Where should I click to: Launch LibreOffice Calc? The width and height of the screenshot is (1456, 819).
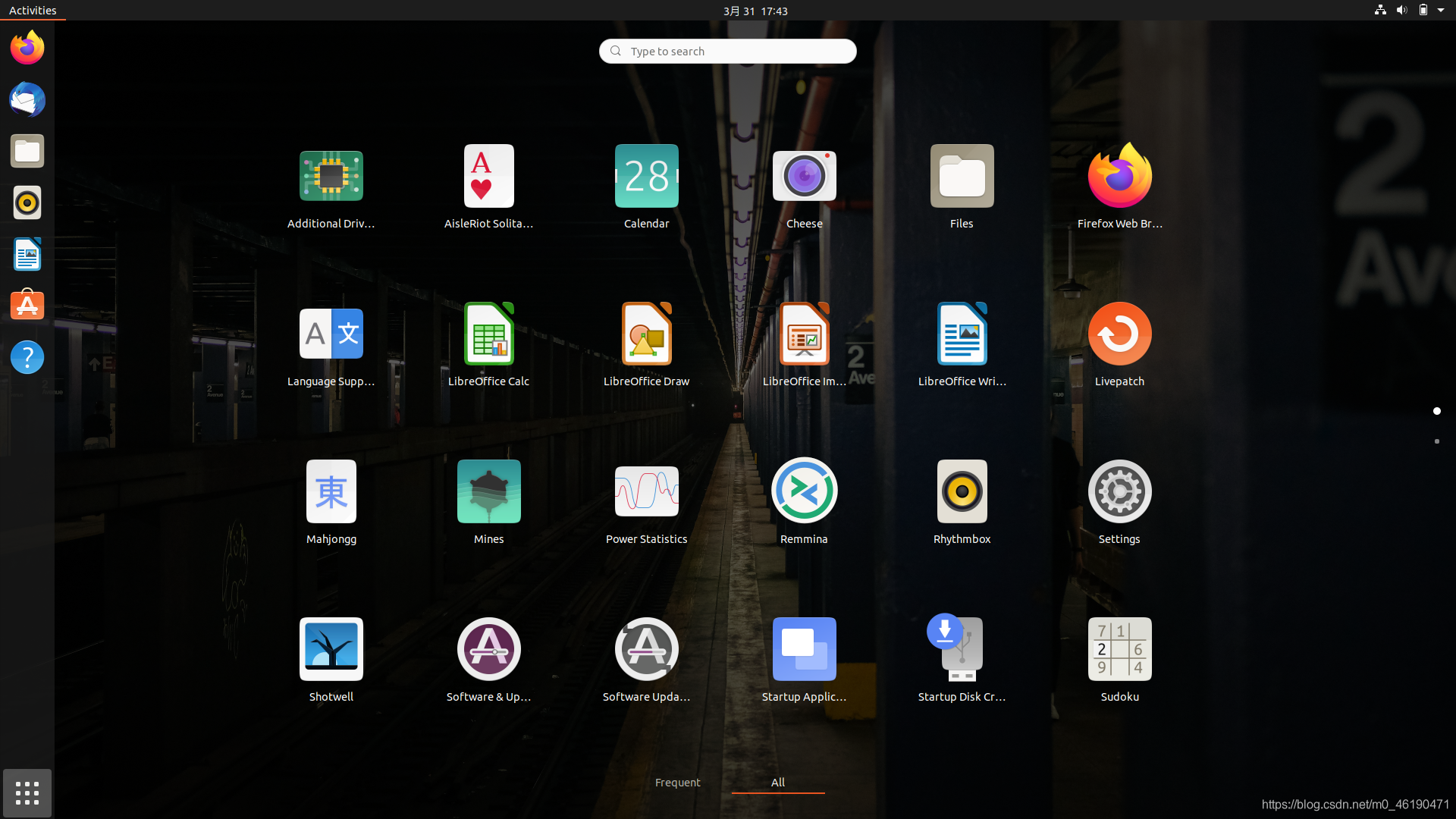click(x=488, y=334)
